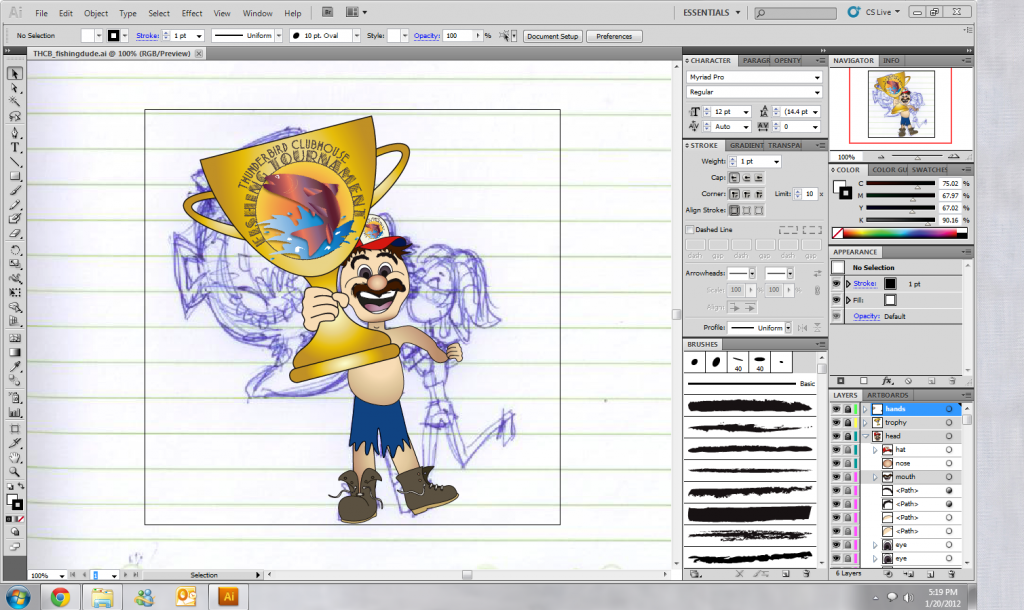The image size is (1024, 610).
Task: Select the Free Transform tool
Action: 14,293
